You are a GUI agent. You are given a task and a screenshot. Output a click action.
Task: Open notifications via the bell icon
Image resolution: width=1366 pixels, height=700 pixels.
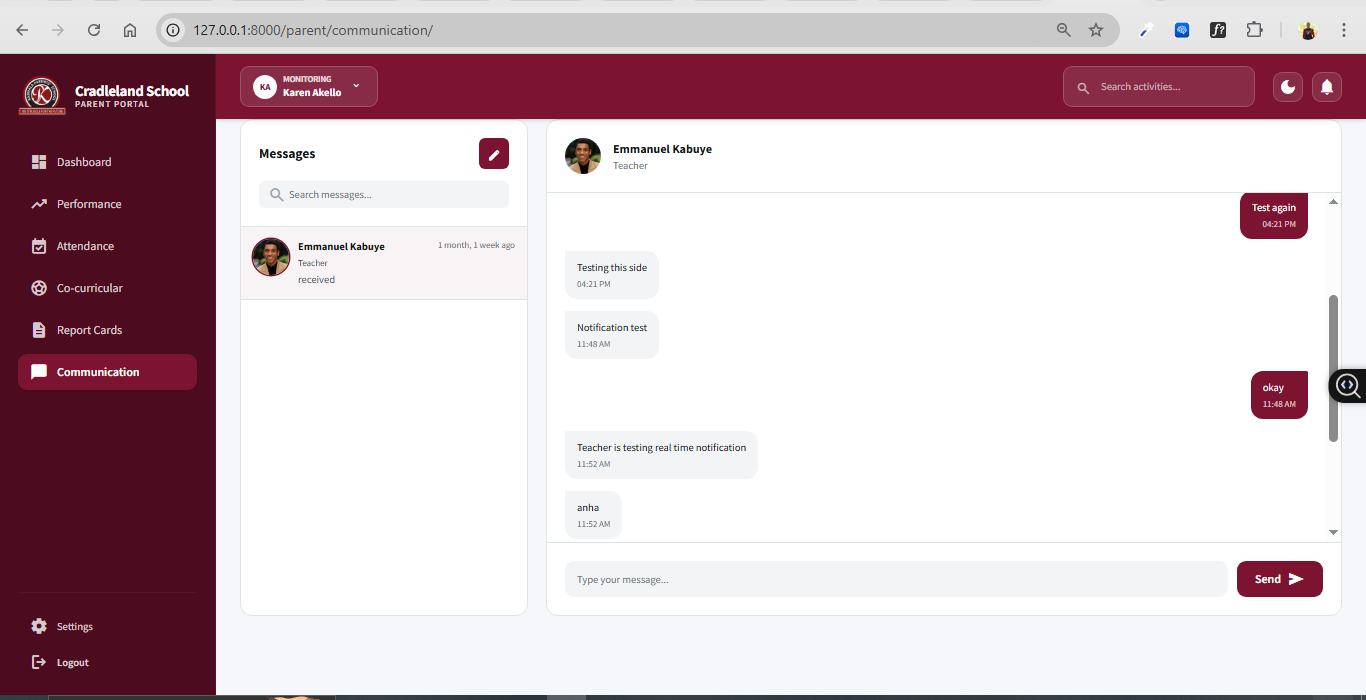tap(1327, 87)
